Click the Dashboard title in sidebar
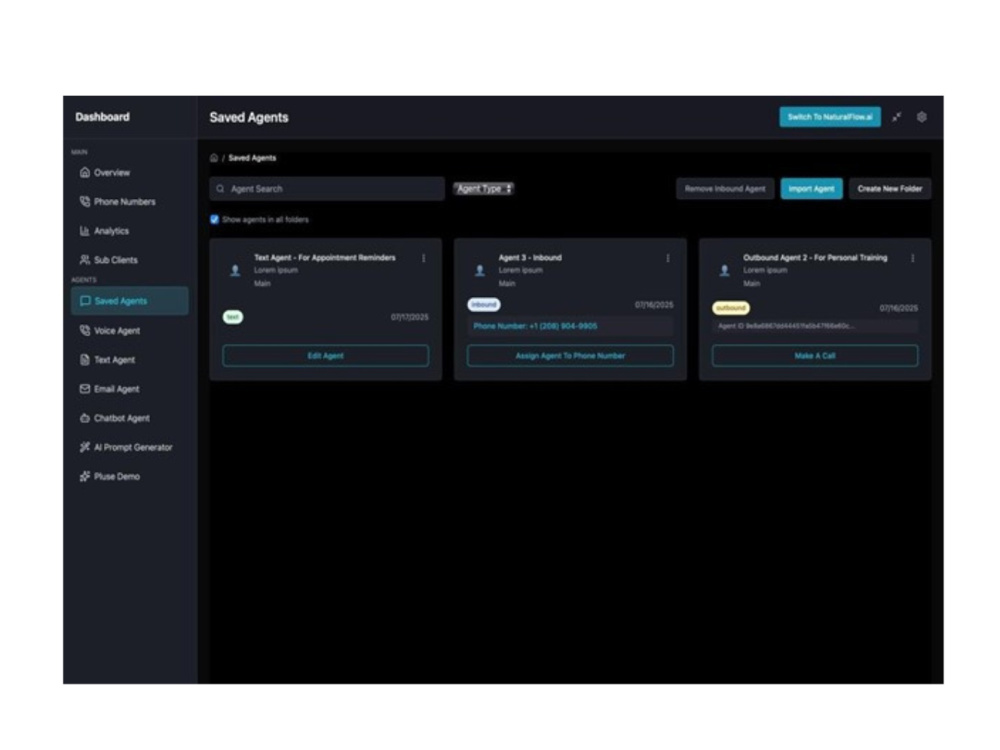This screenshot has height=750, width=1000. [103, 117]
